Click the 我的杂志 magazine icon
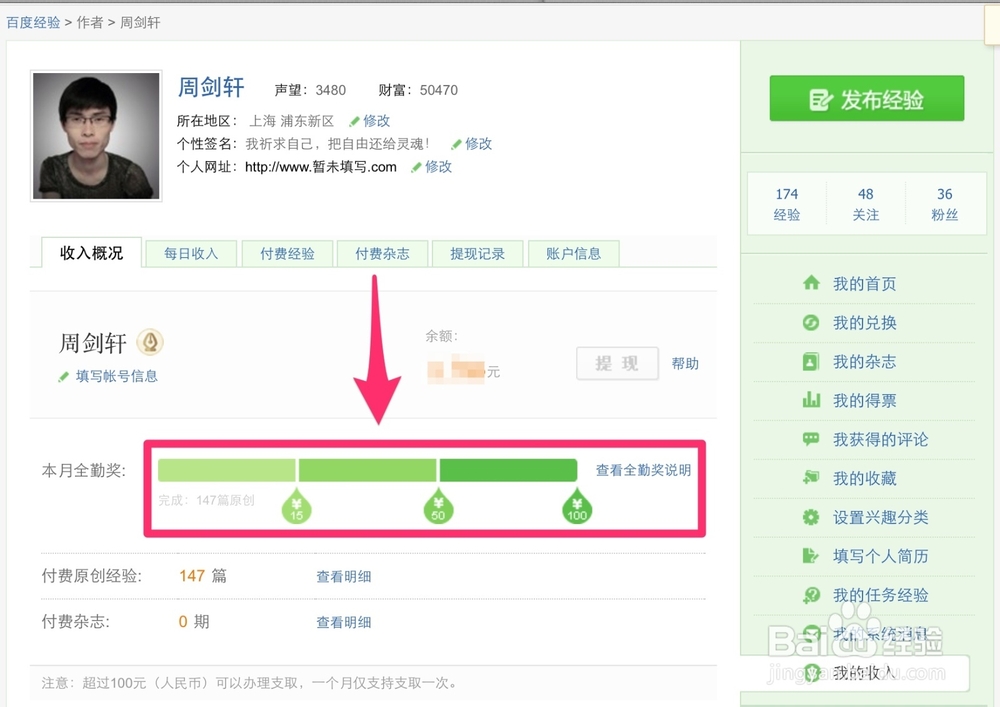This screenshot has height=707, width=1000. point(811,362)
